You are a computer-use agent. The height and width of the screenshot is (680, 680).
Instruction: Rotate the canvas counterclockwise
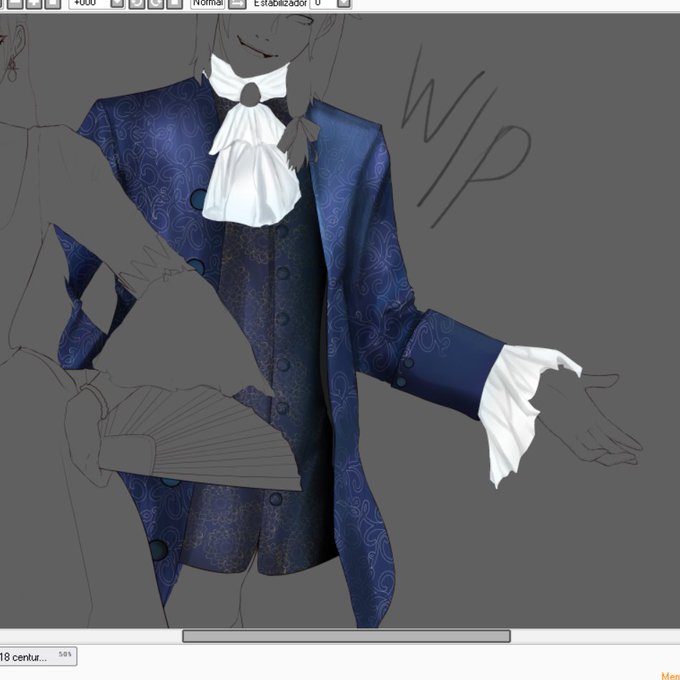tap(137, 3)
